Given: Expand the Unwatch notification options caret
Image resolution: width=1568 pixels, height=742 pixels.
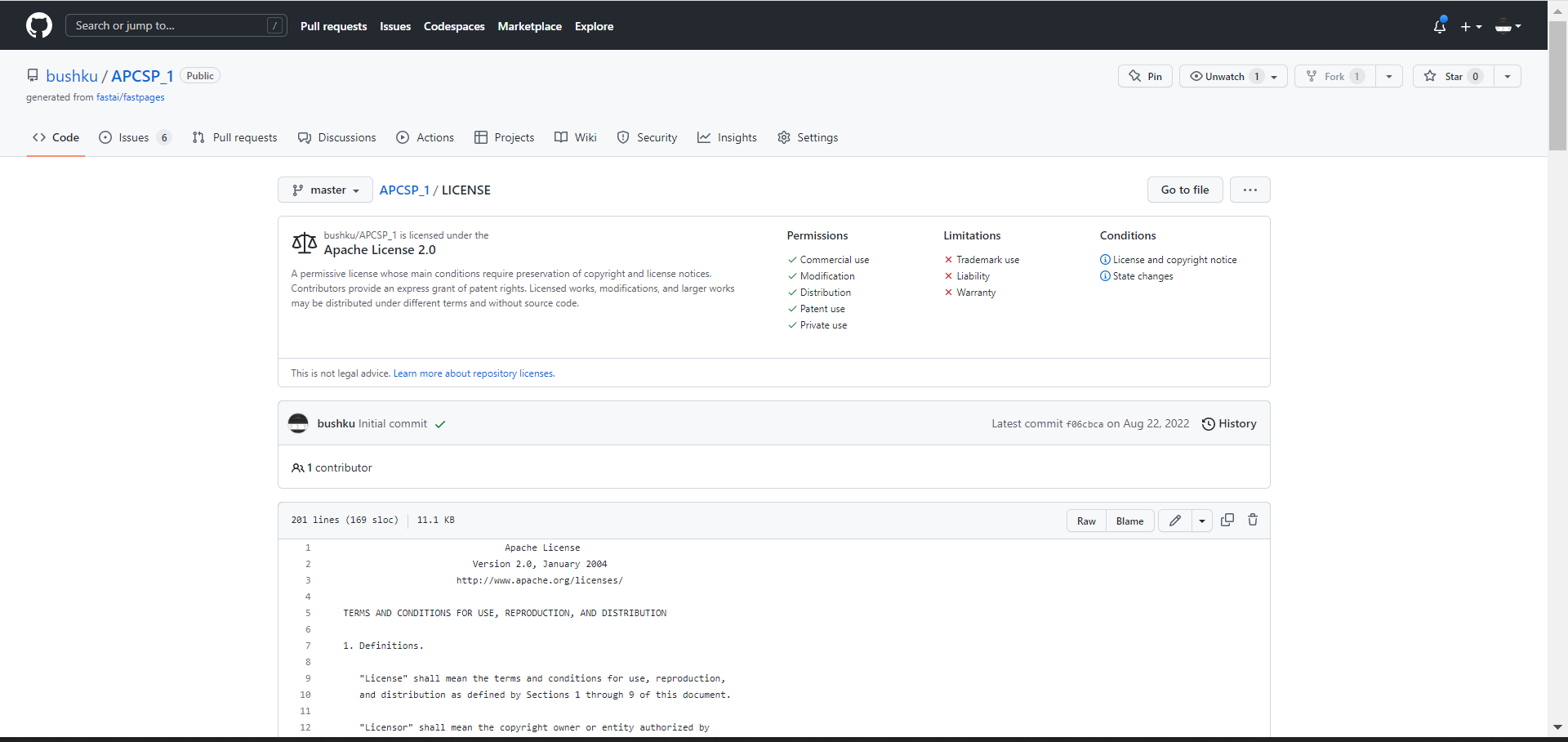Looking at the screenshot, I should tap(1274, 76).
